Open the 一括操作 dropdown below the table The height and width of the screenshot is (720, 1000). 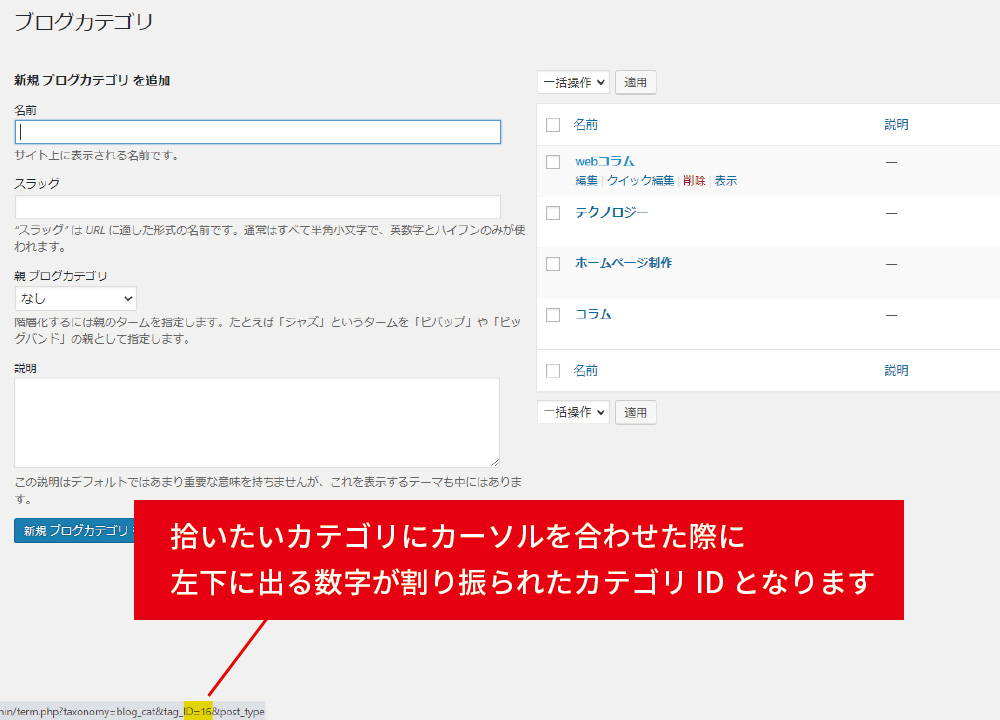[573, 412]
